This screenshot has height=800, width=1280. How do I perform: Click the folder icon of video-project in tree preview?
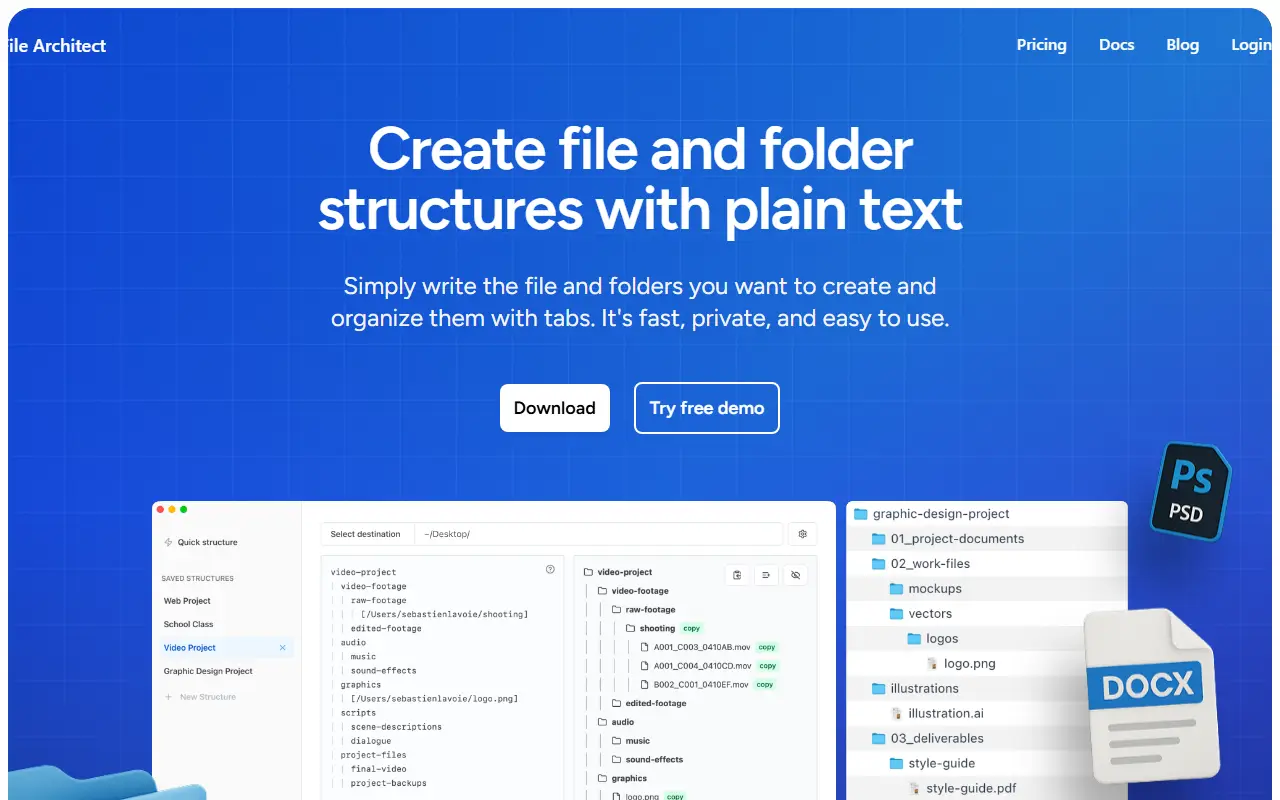[589, 572]
